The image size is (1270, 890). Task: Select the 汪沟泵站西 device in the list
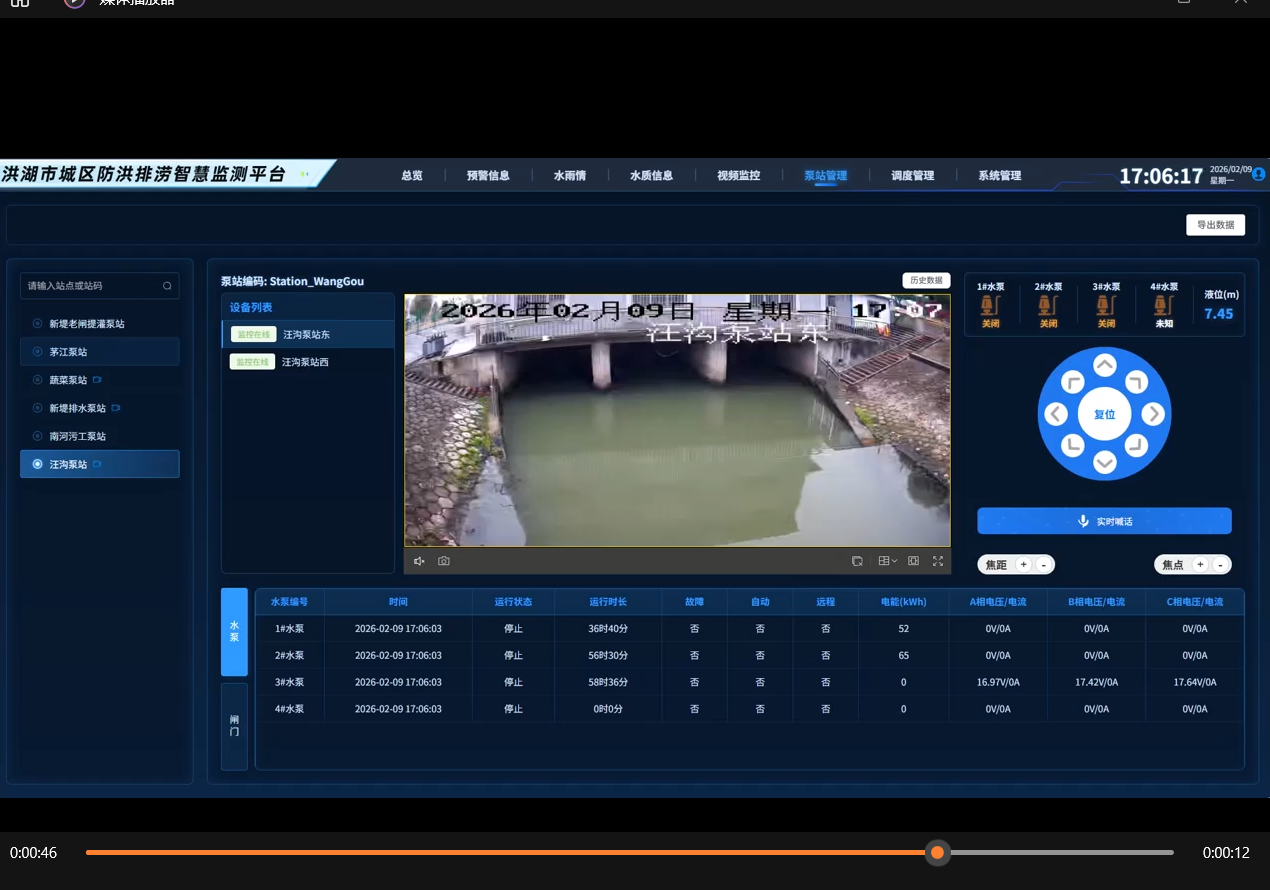pos(308,362)
